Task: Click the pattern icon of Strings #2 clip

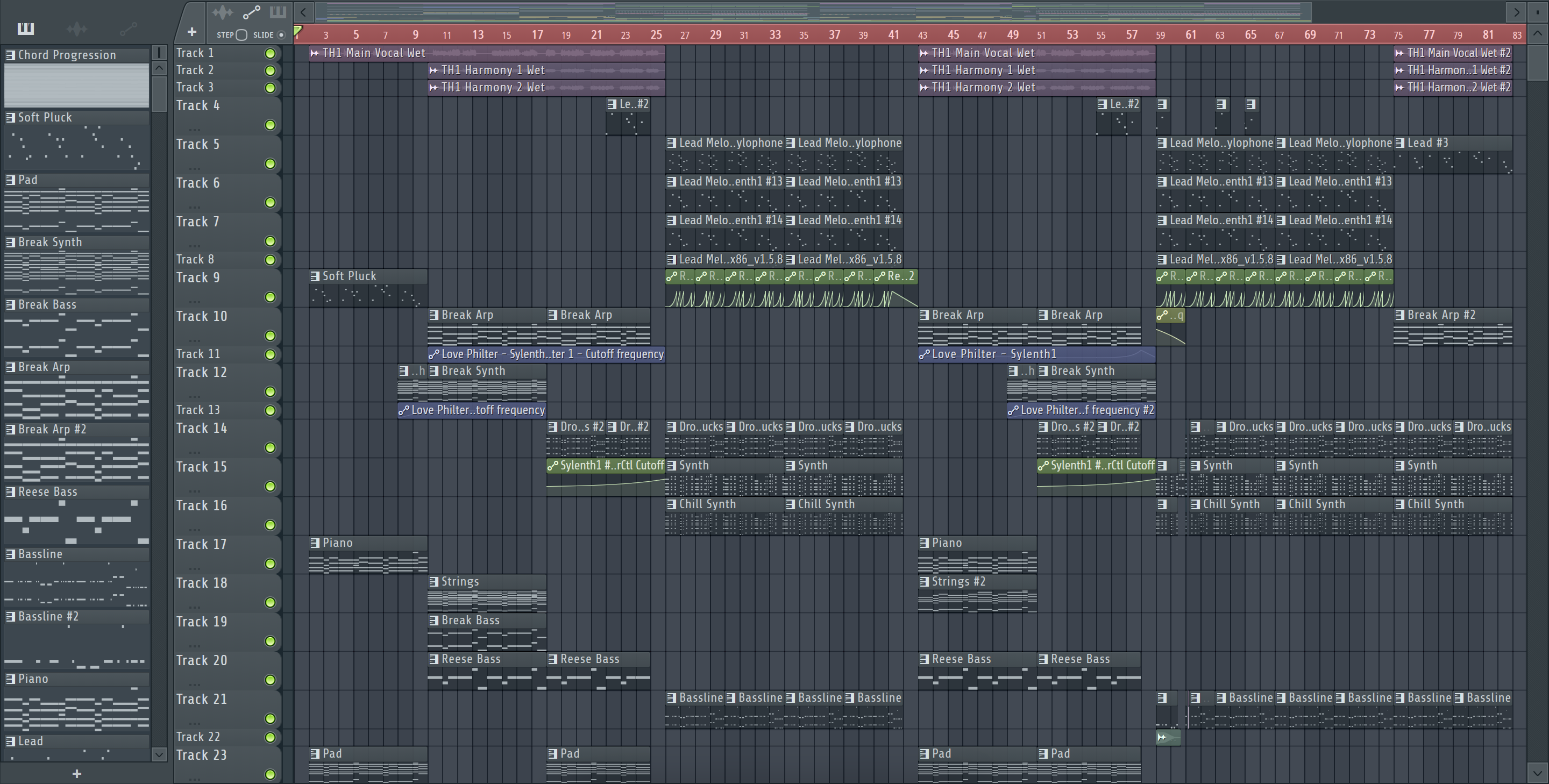Action: pos(924,581)
